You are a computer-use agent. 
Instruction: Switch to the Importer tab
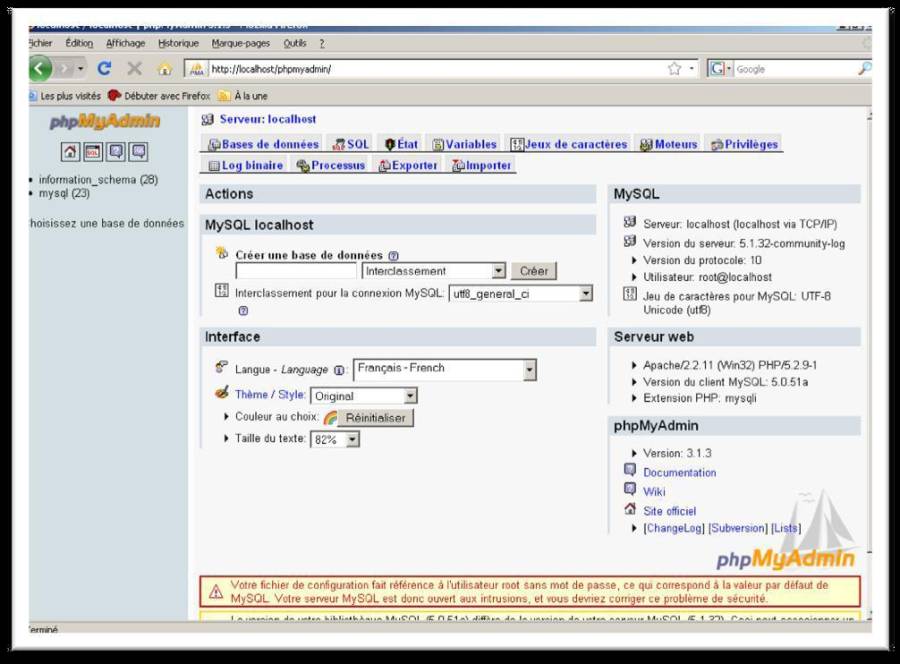point(482,166)
